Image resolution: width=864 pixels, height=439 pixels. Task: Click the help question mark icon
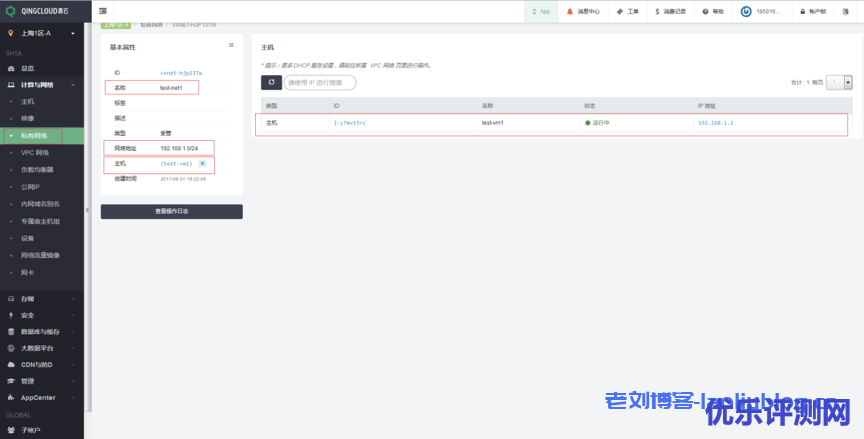(x=705, y=12)
